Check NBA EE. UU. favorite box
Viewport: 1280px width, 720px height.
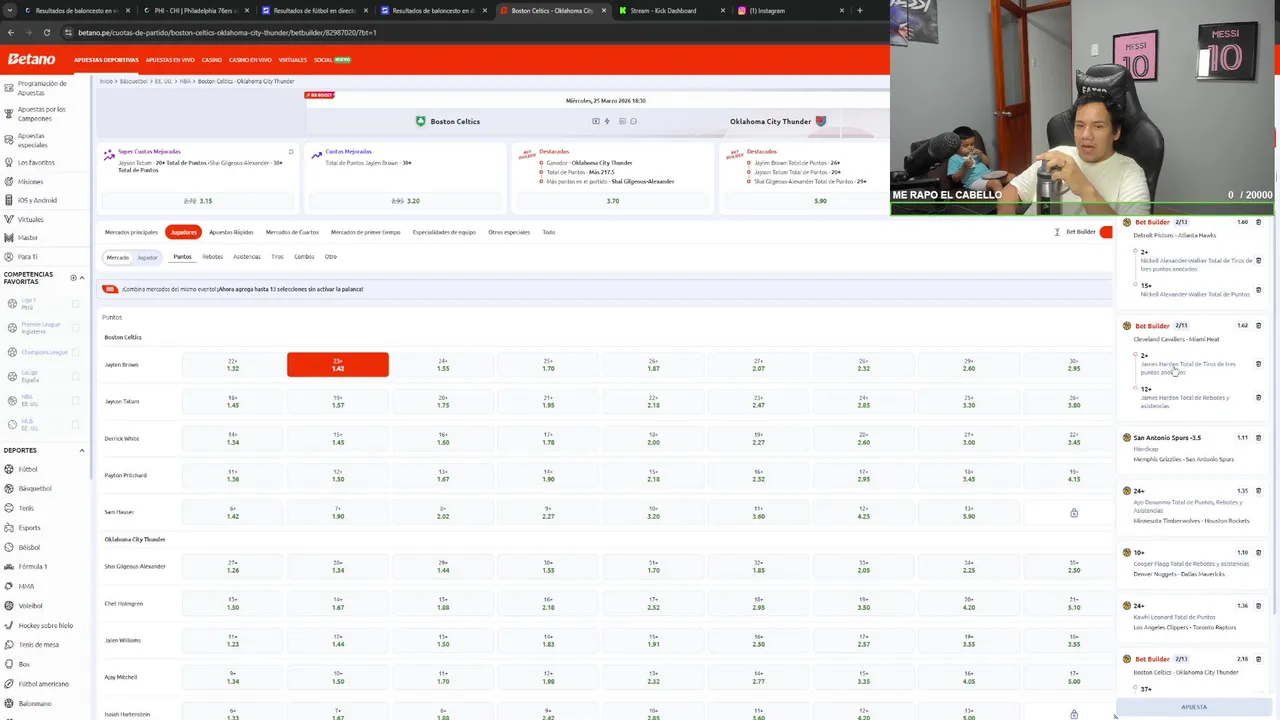pyautogui.click(x=76, y=400)
